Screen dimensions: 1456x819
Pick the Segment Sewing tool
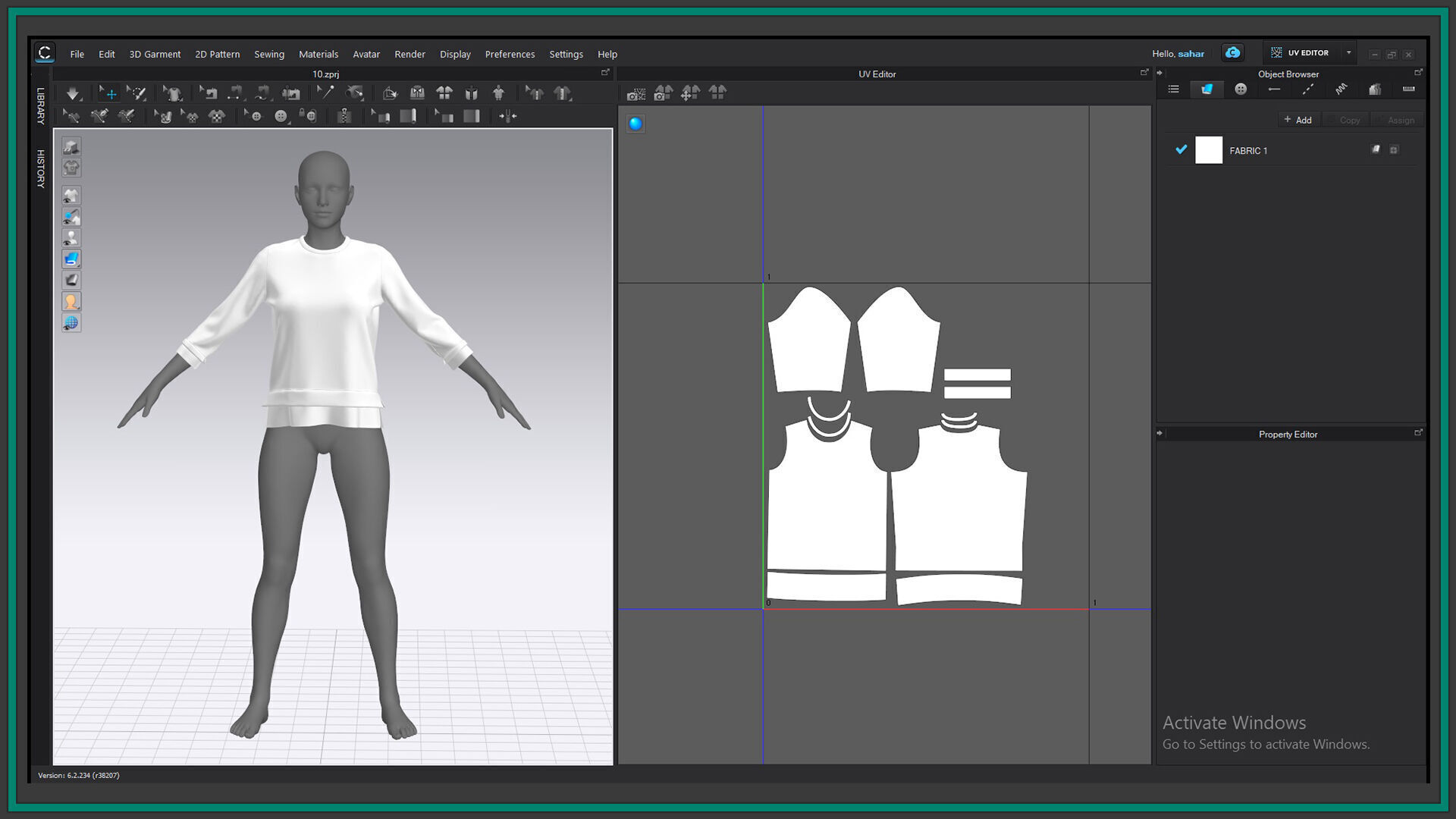click(x=236, y=93)
